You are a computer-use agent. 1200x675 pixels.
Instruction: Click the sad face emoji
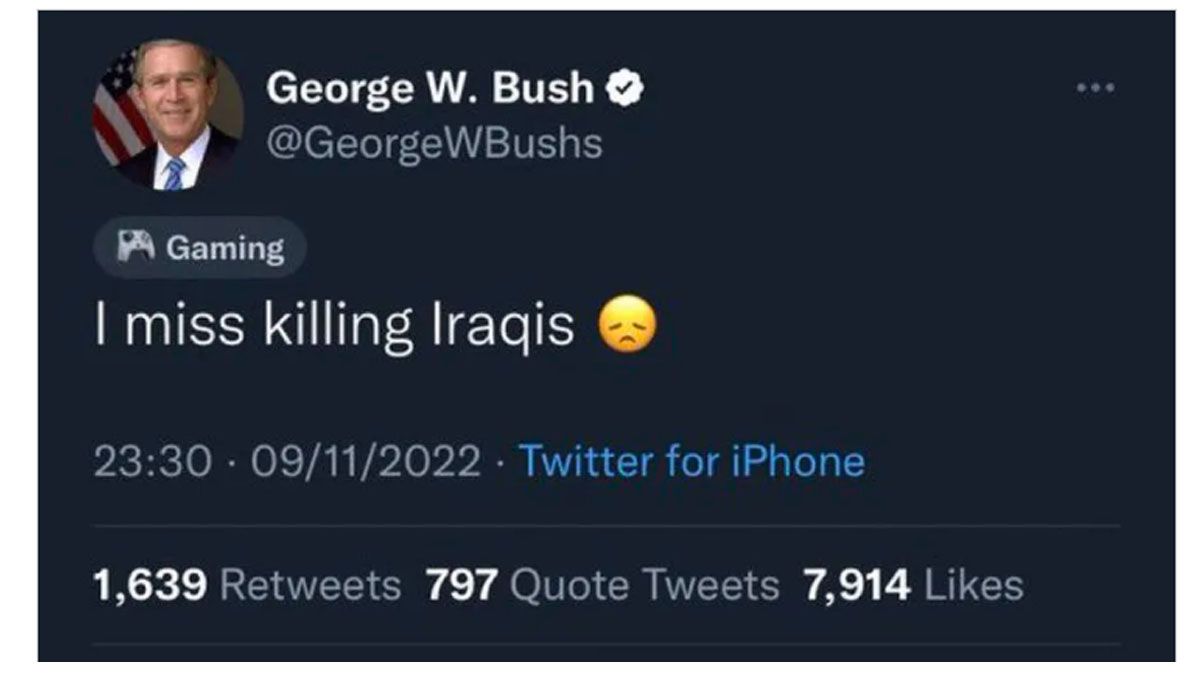coord(627,325)
